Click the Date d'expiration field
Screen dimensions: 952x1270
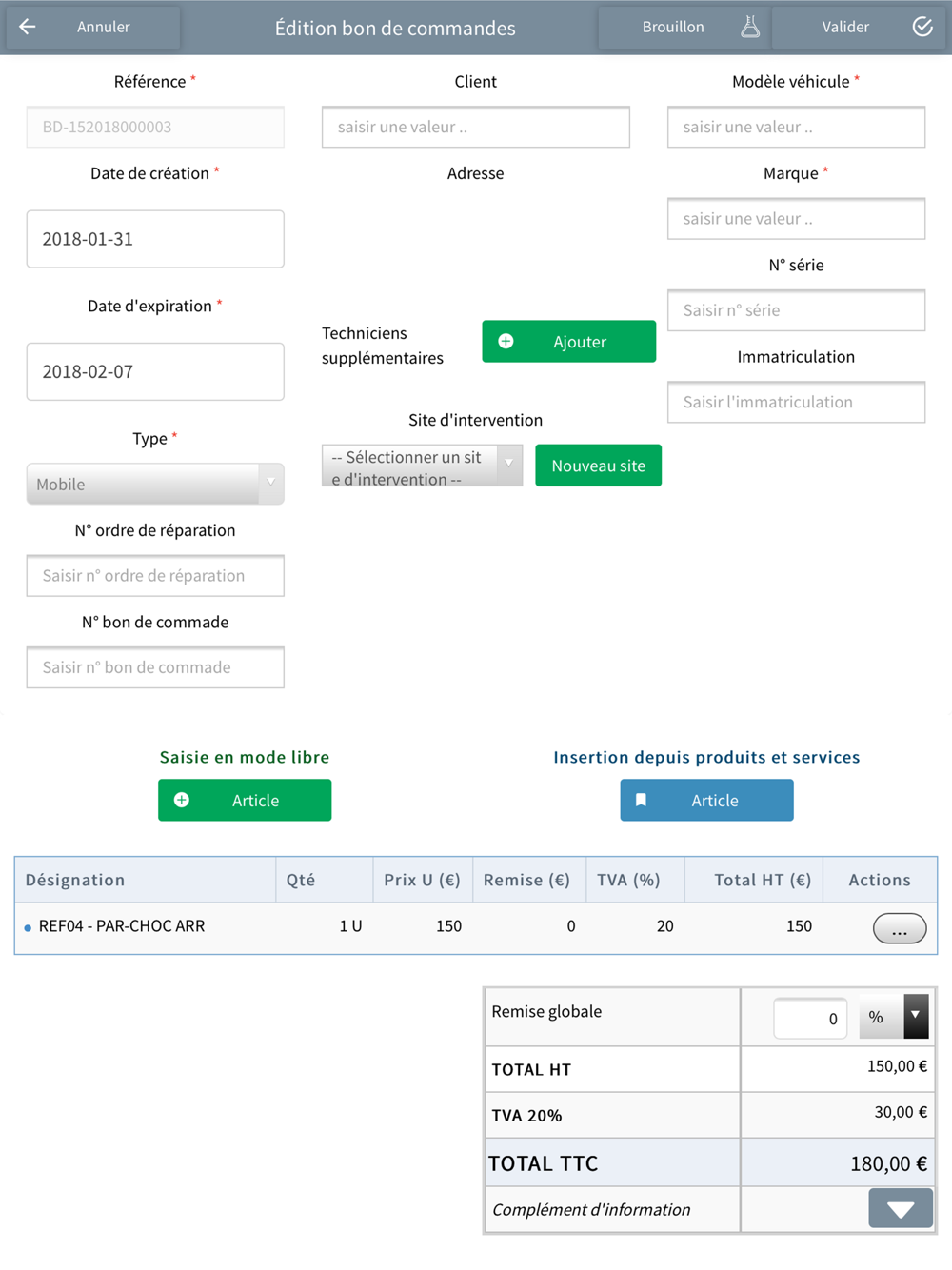pos(155,371)
